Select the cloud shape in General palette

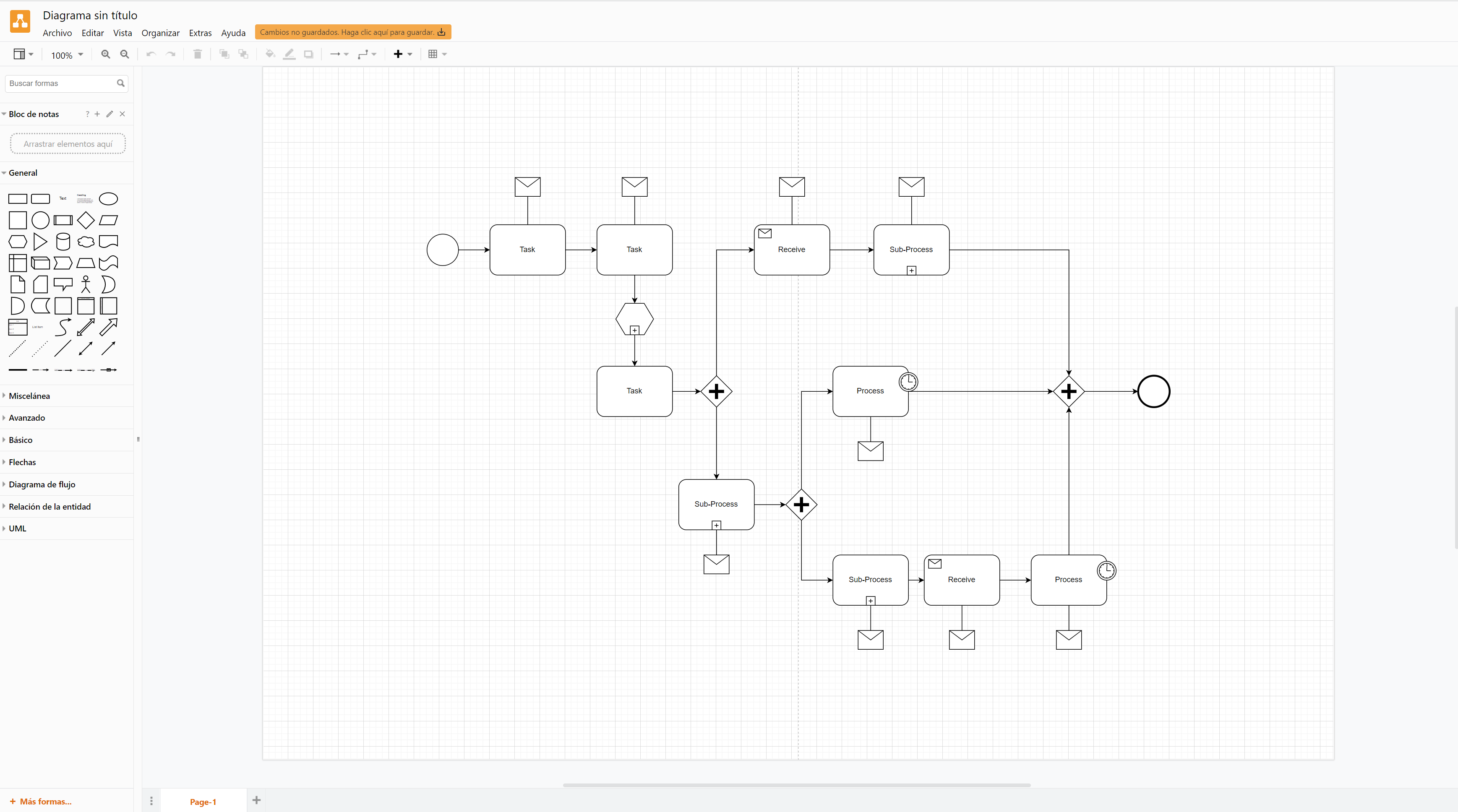tap(86, 242)
